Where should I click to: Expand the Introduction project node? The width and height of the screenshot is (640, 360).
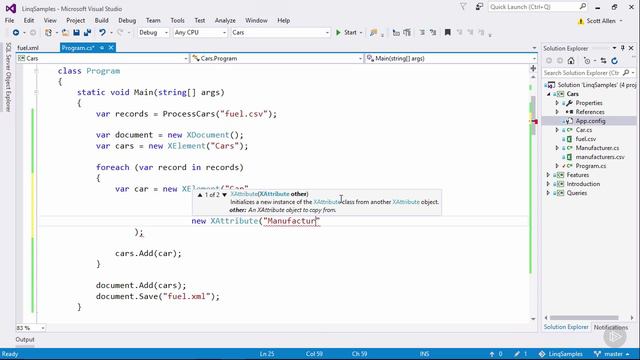549,184
